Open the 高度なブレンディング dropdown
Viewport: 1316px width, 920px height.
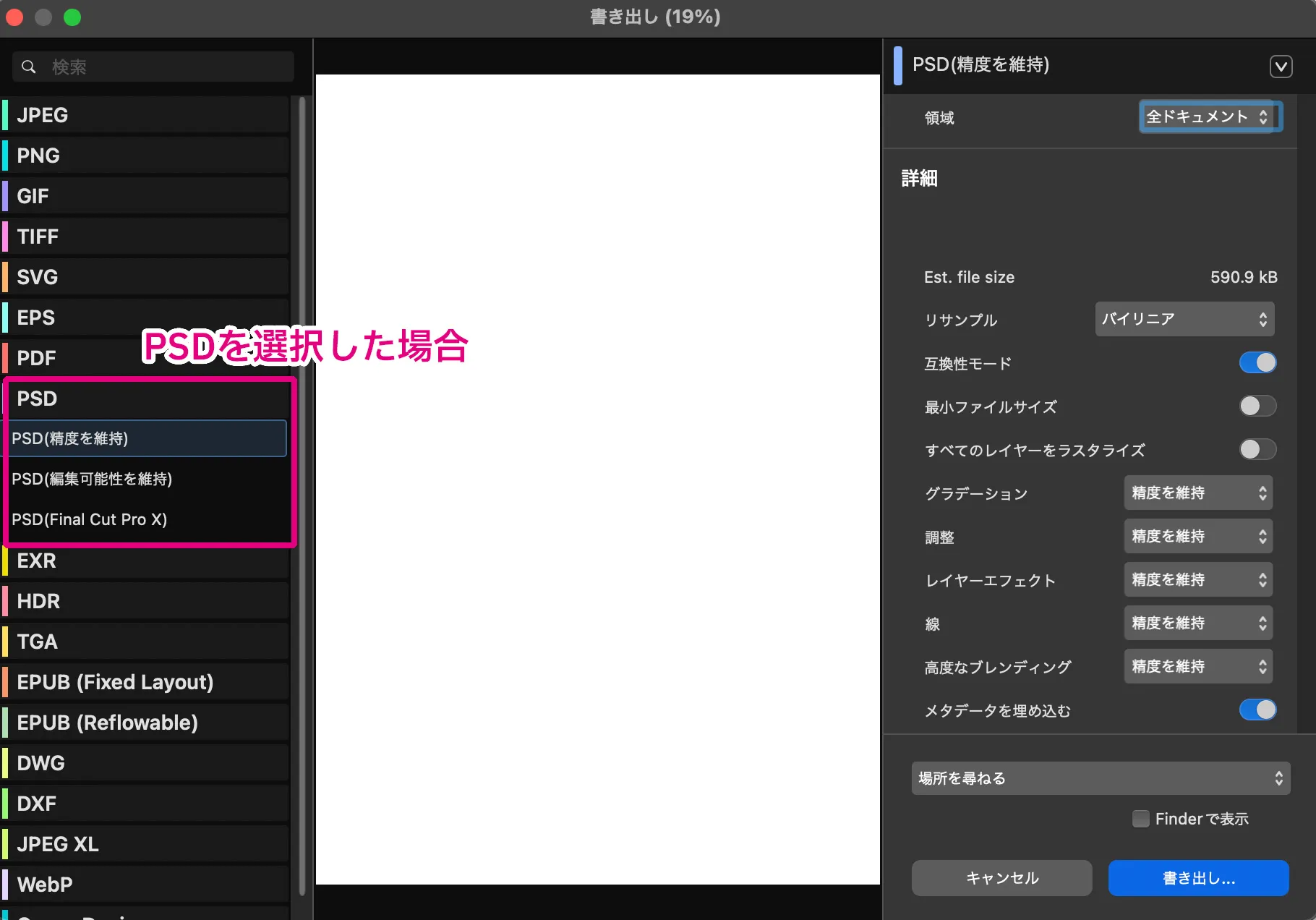[1197, 666]
